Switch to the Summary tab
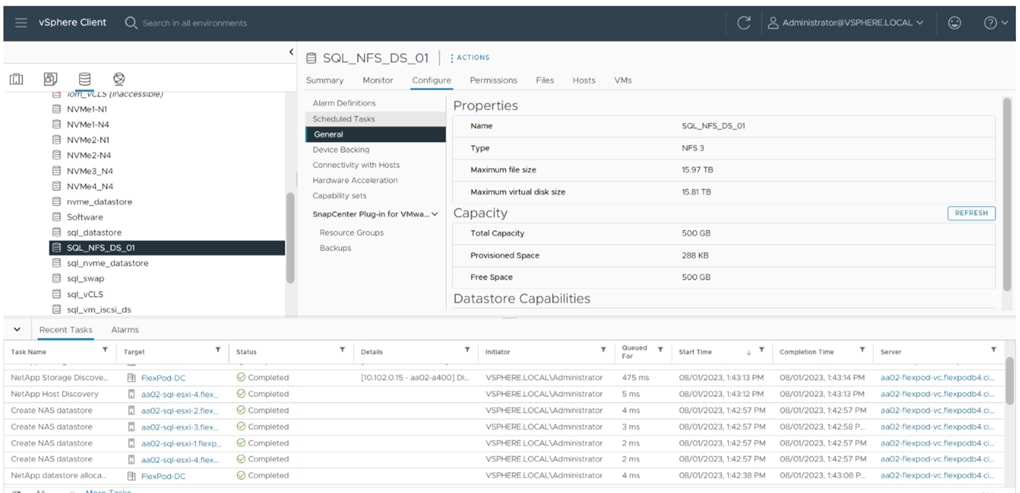 (325, 81)
